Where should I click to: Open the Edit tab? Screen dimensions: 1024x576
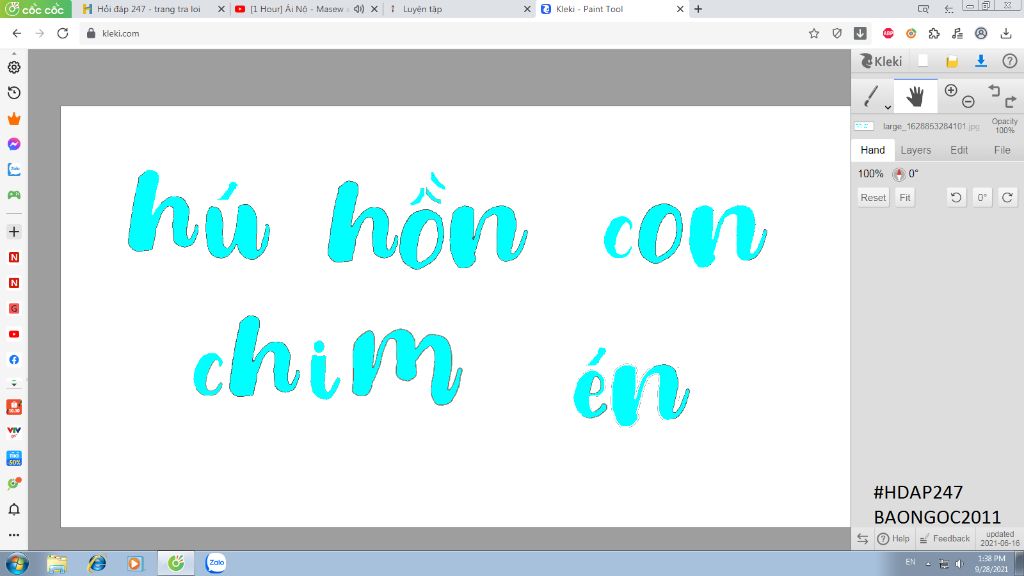tap(959, 150)
